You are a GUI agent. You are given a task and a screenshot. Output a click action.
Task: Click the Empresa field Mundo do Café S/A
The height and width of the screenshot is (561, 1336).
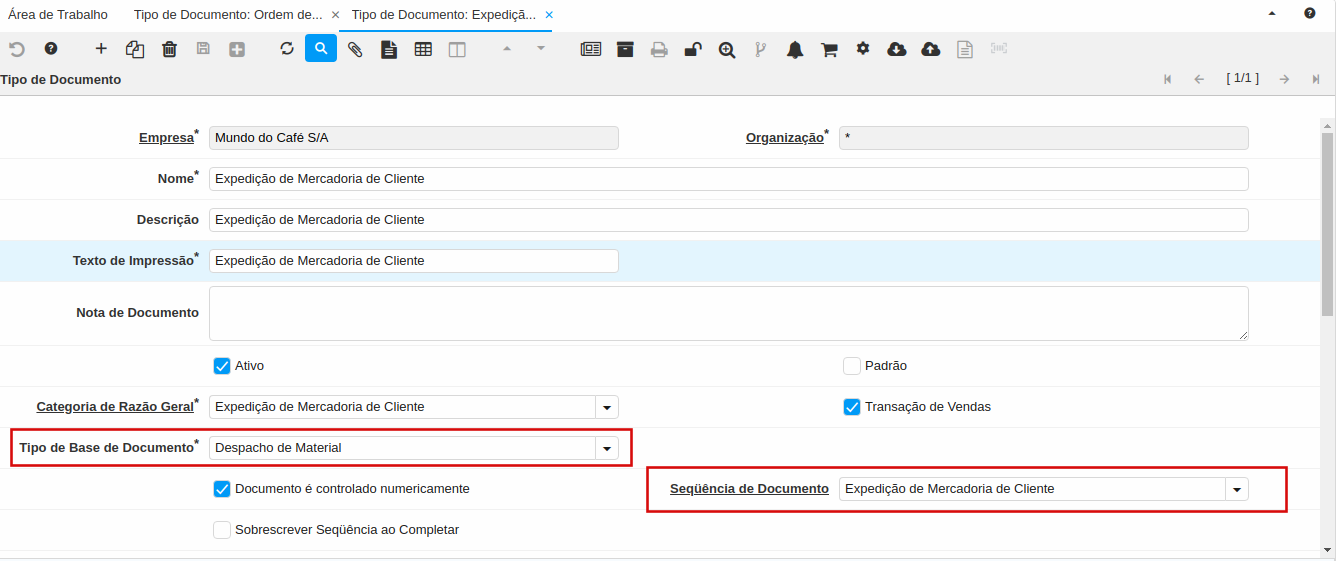pyautogui.click(x=414, y=138)
